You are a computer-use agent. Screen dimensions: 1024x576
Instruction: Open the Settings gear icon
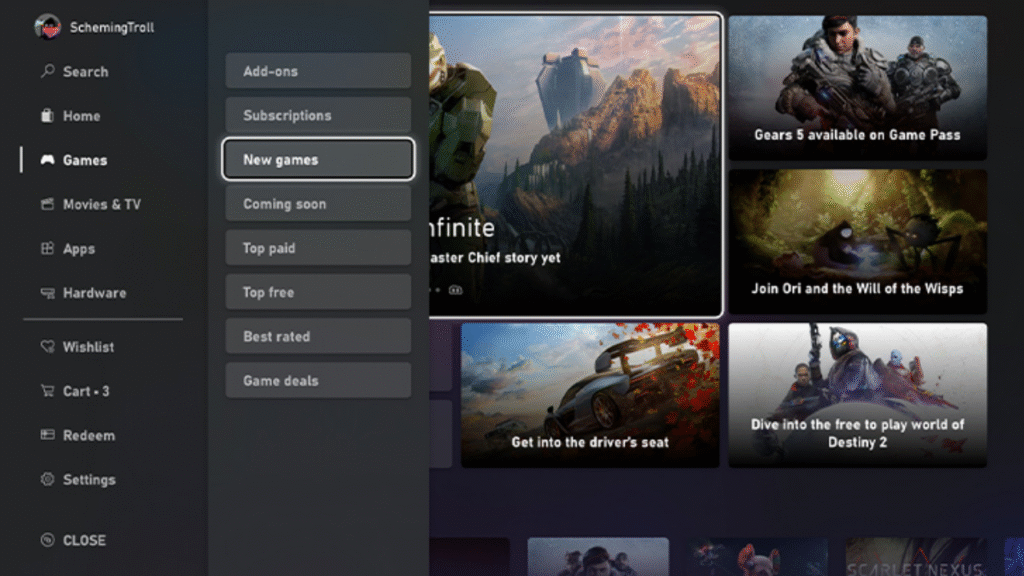tap(47, 480)
